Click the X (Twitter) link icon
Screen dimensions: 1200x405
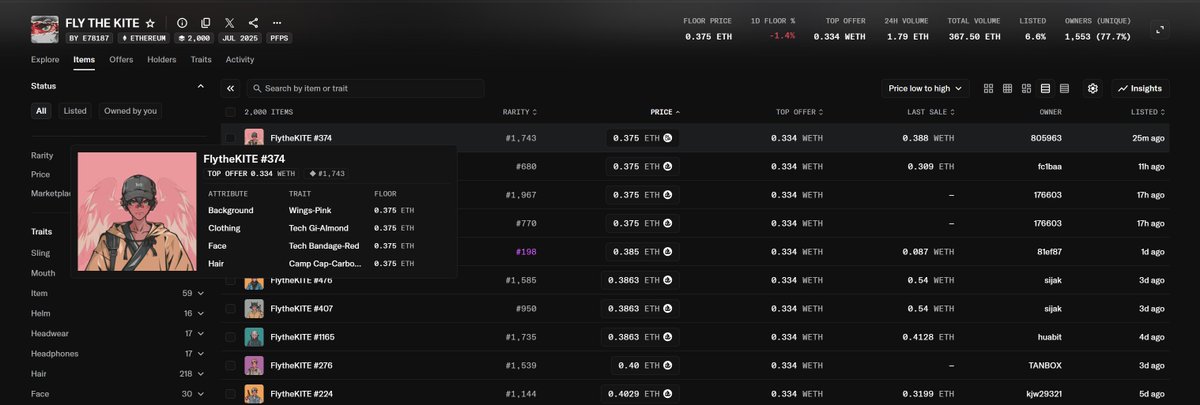pyautogui.click(x=229, y=23)
